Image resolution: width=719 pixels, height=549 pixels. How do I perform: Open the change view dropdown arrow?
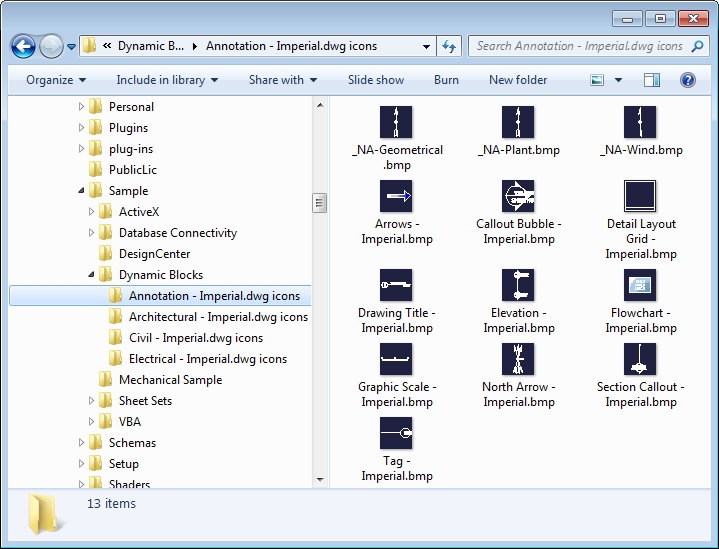coord(618,80)
